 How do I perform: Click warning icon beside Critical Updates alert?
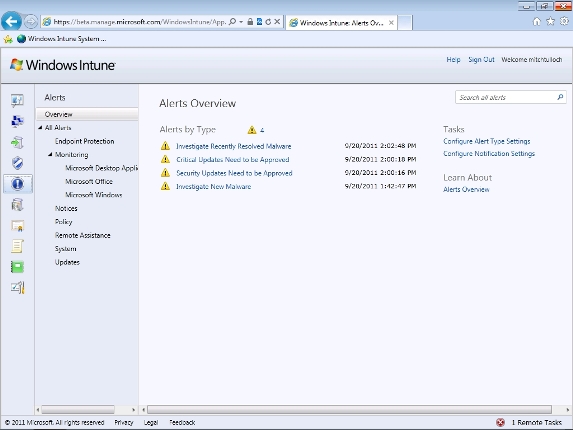click(166, 159)
